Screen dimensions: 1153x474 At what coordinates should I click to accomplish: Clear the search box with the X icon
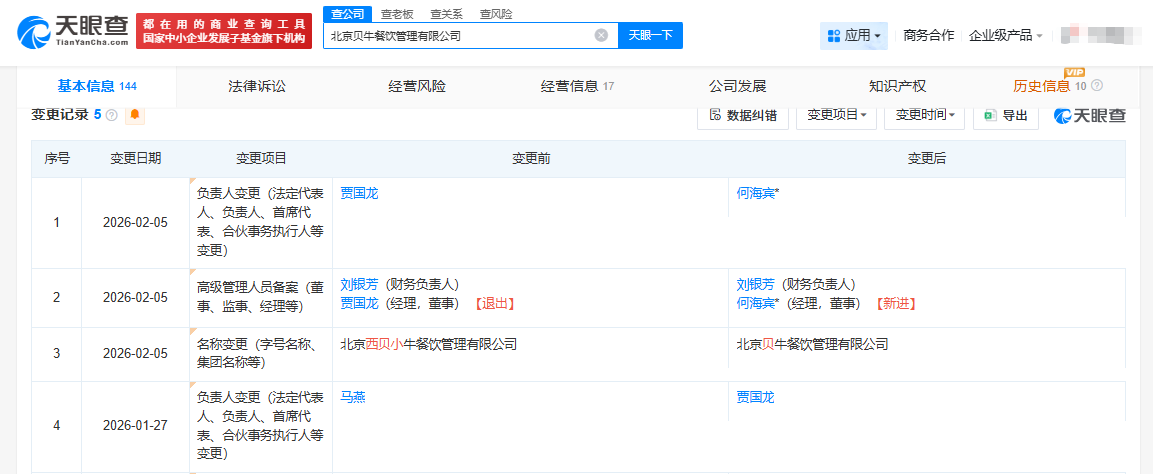click(601, 35)
